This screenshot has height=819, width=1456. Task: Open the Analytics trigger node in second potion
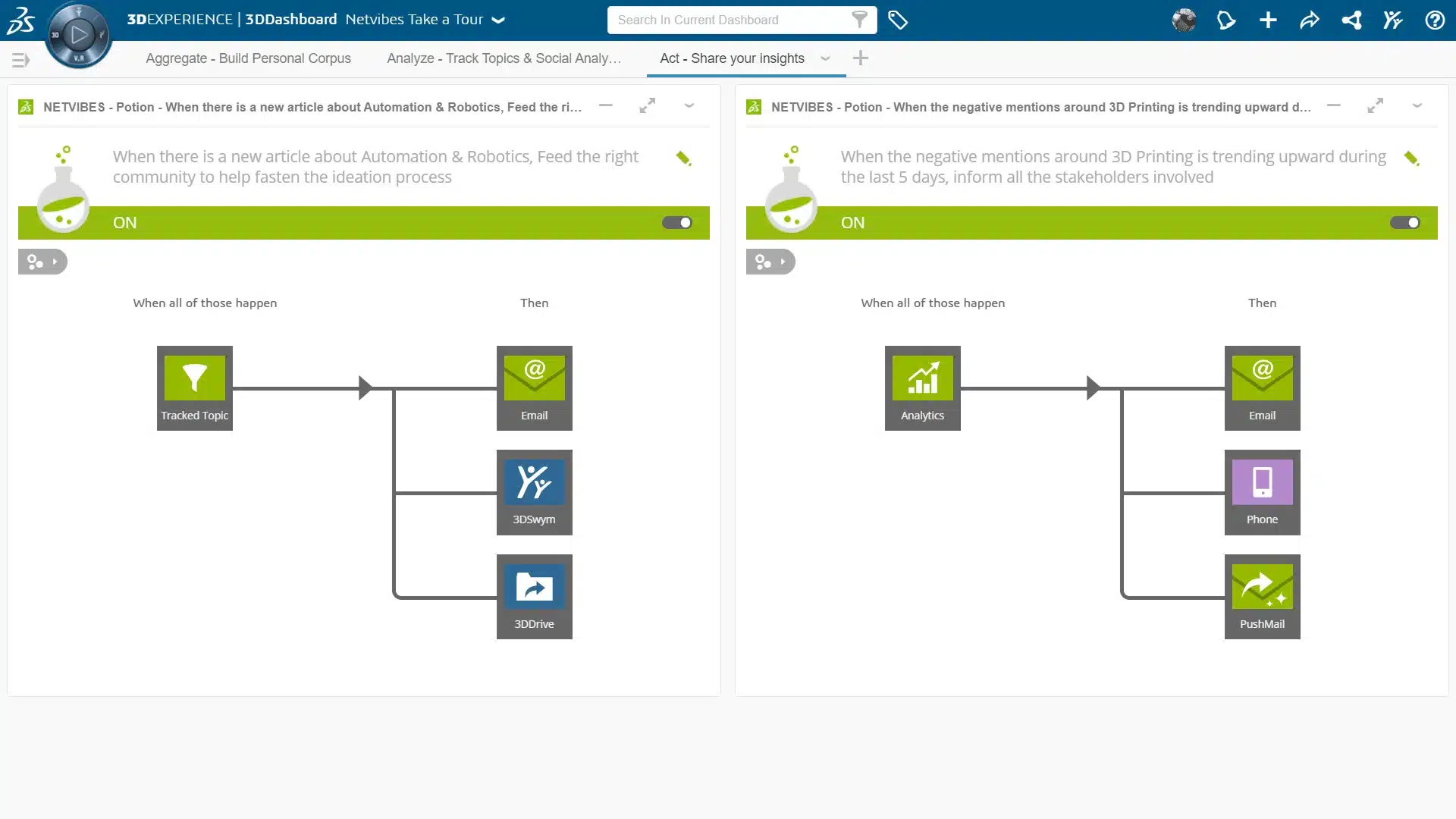point(922,388)
